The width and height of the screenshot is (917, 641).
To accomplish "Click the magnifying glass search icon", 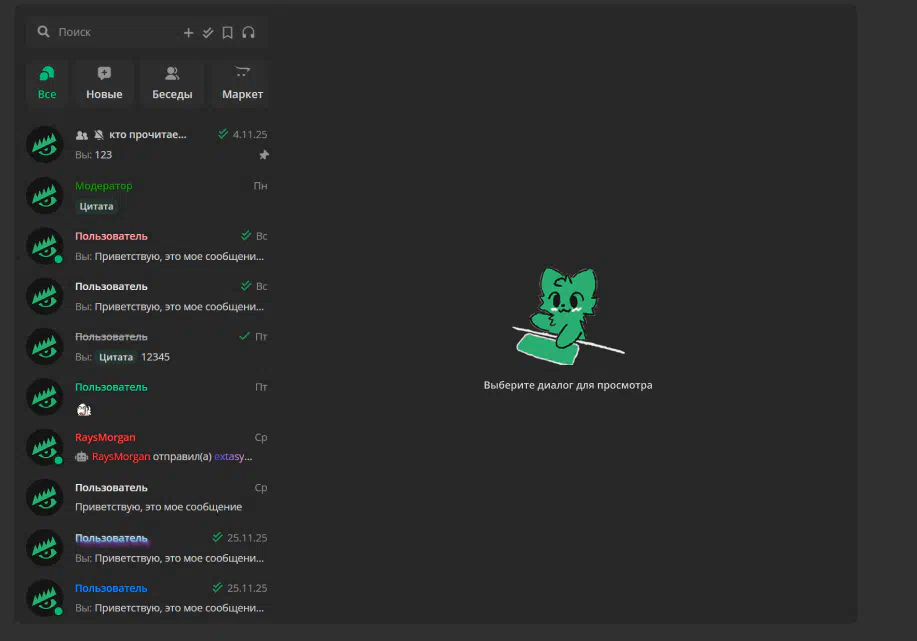I will (x=43, y=32).
